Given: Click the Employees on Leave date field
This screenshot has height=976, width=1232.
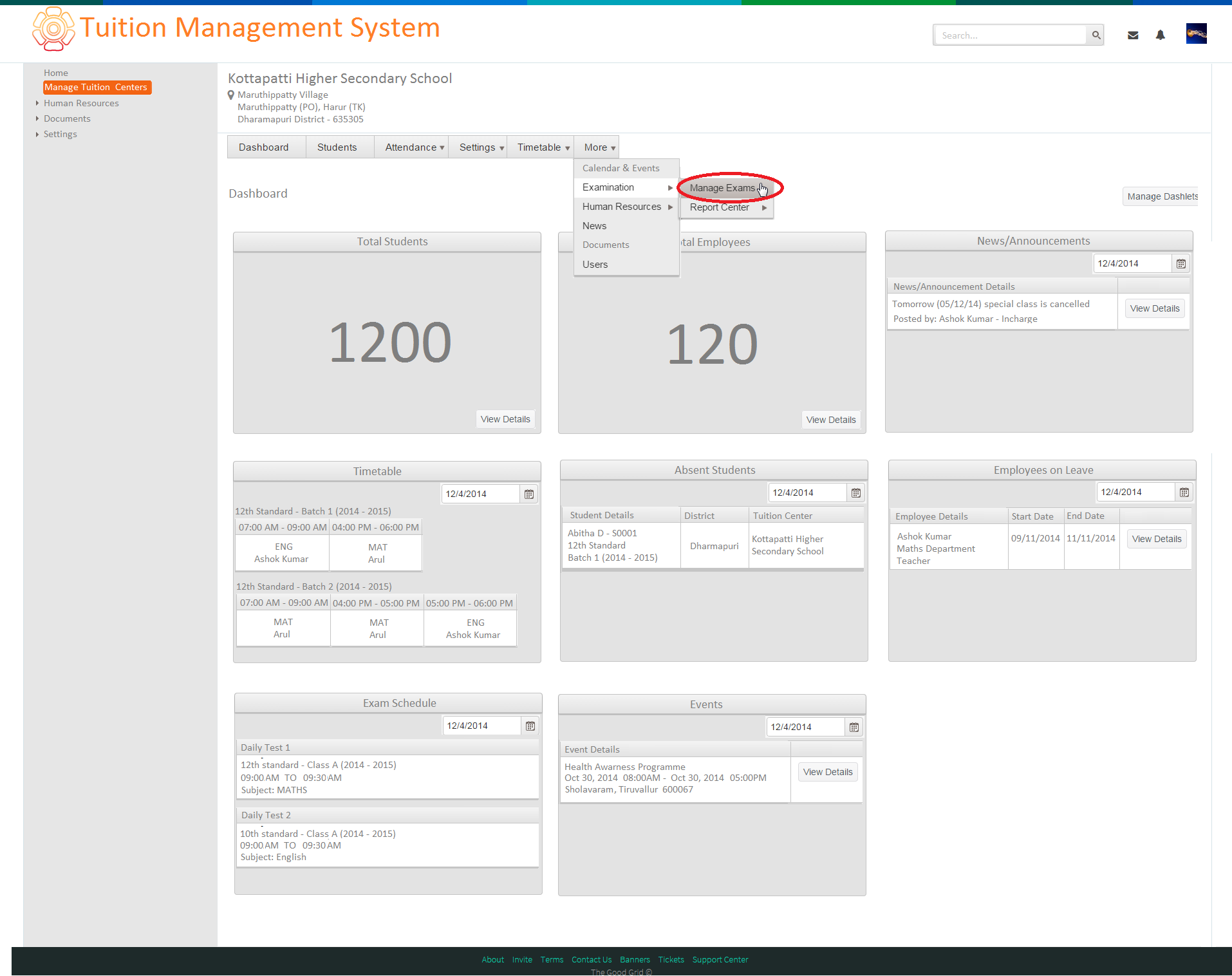Looking at the screenshot, I should click(x=1136, y=492).
